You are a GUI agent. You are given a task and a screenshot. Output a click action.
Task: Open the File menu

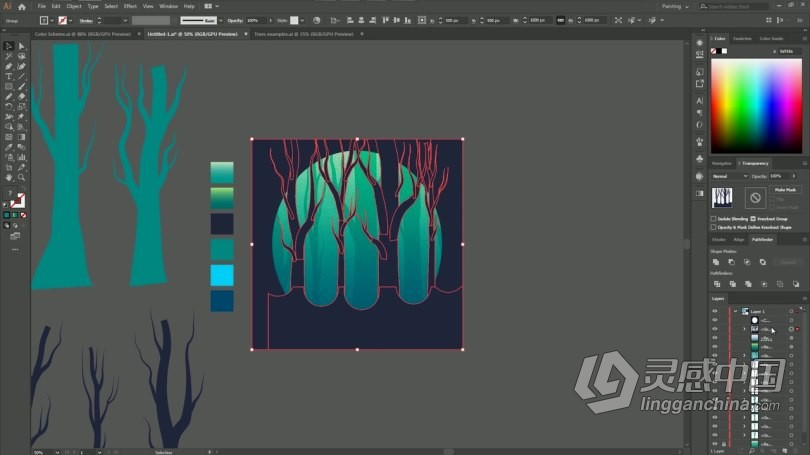point(41,6)
